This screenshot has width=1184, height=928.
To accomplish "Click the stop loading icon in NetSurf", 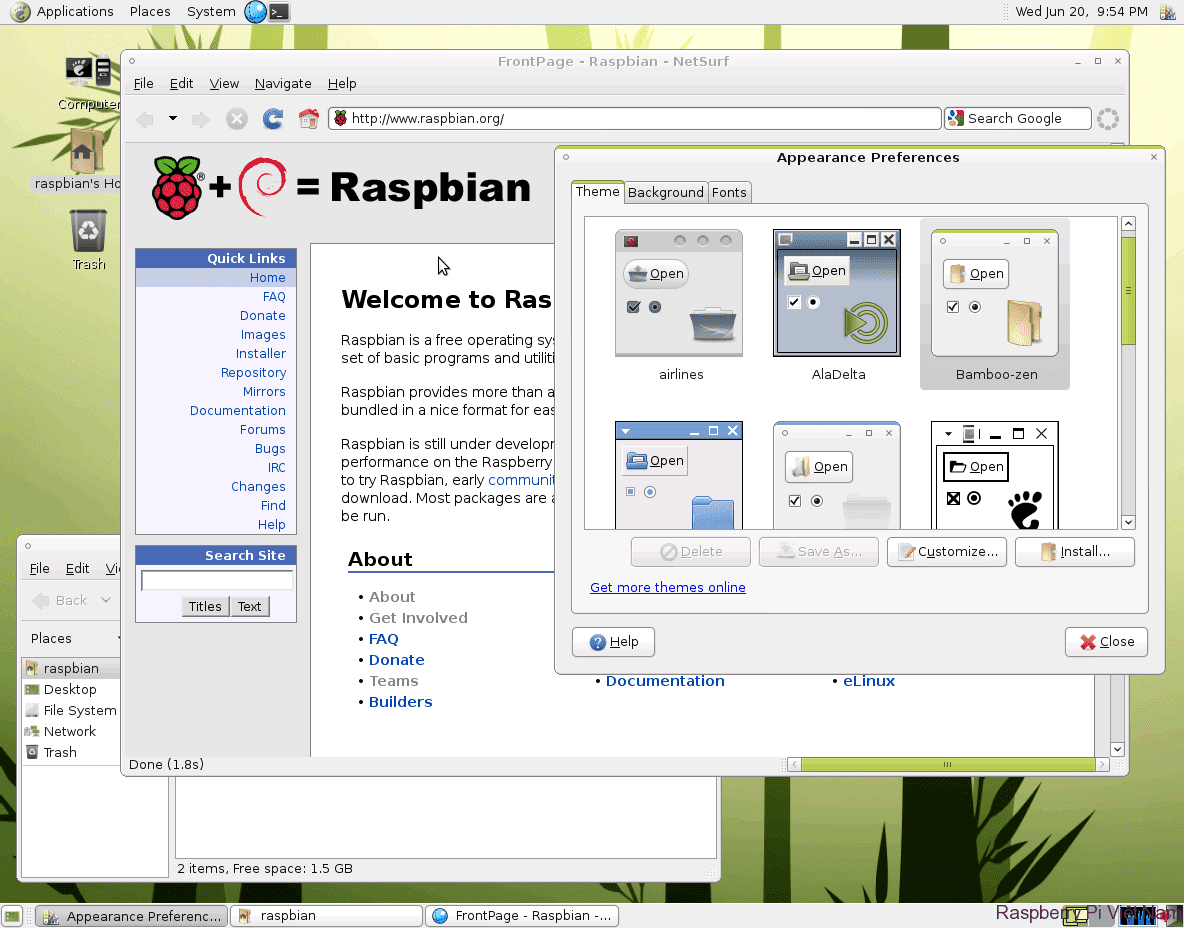I will click(236, 119).
